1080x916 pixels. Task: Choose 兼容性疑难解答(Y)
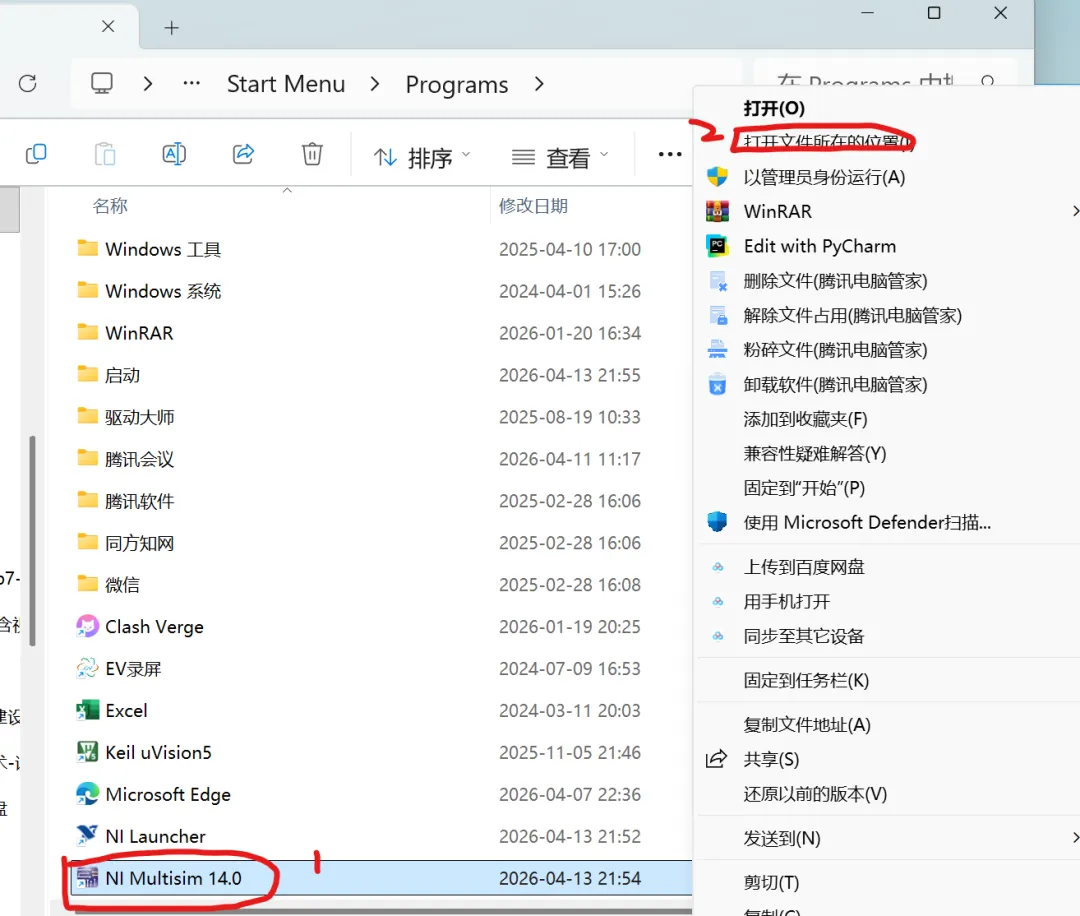click(815, 454)
